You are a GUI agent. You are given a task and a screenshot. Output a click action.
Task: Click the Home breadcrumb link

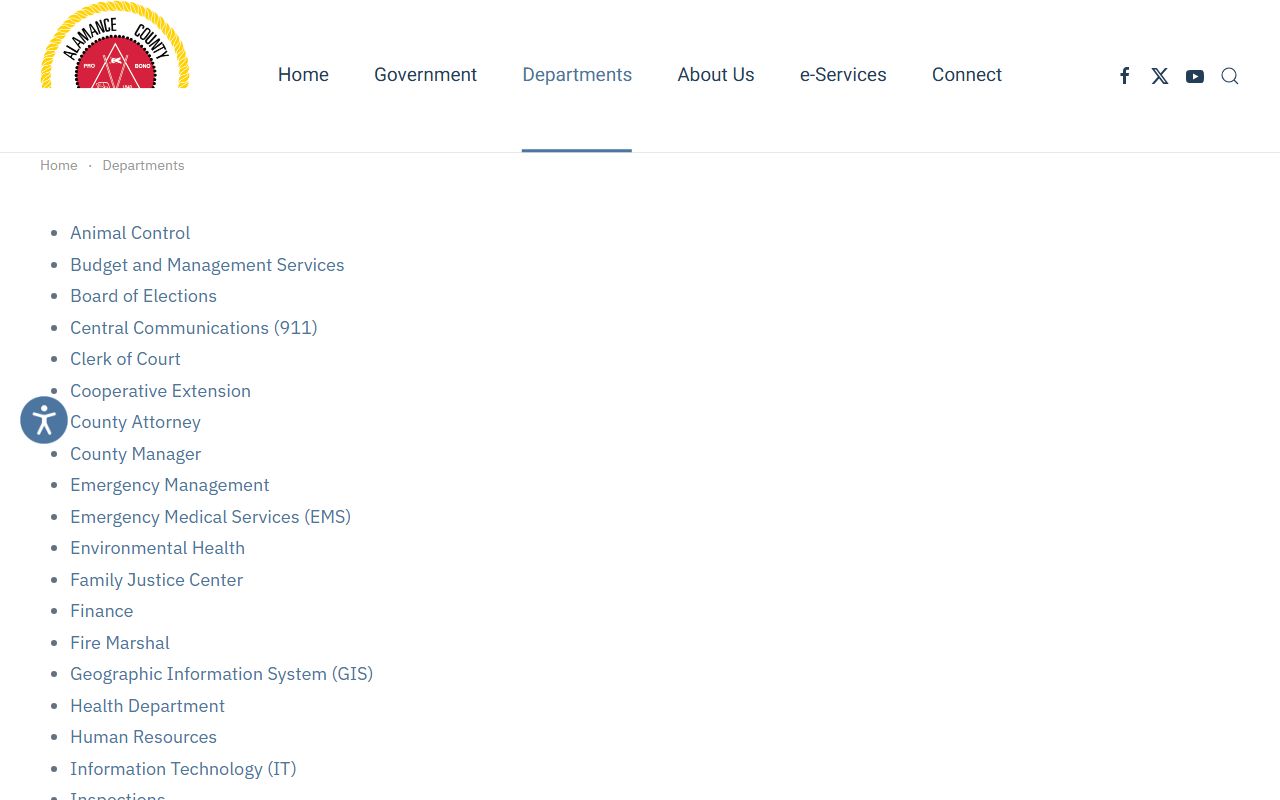click(x=59, y=165)
